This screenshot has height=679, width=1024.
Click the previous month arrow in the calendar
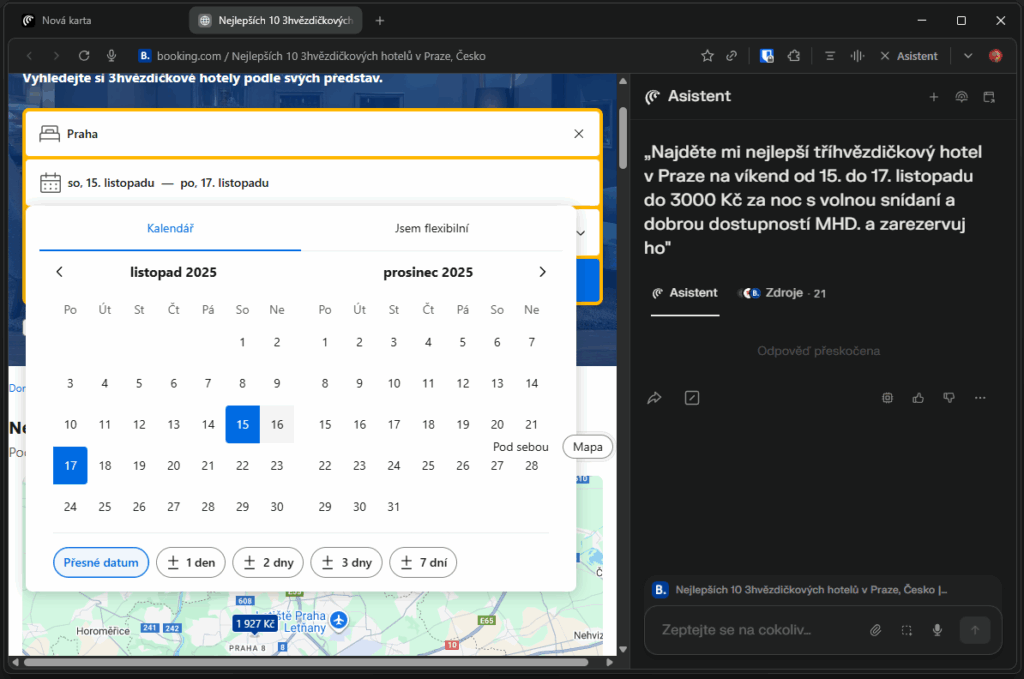pos(59,271)
